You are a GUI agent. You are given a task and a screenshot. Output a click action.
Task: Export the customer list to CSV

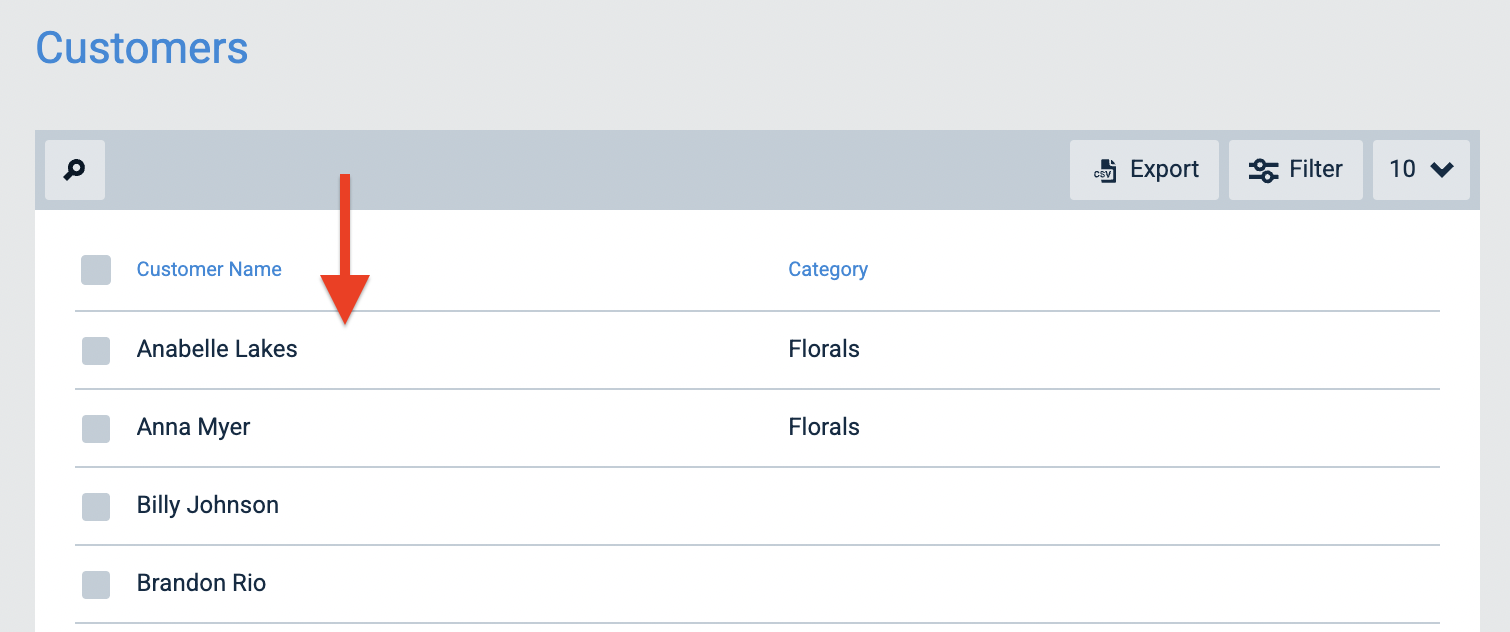[x=1144, y=169]
